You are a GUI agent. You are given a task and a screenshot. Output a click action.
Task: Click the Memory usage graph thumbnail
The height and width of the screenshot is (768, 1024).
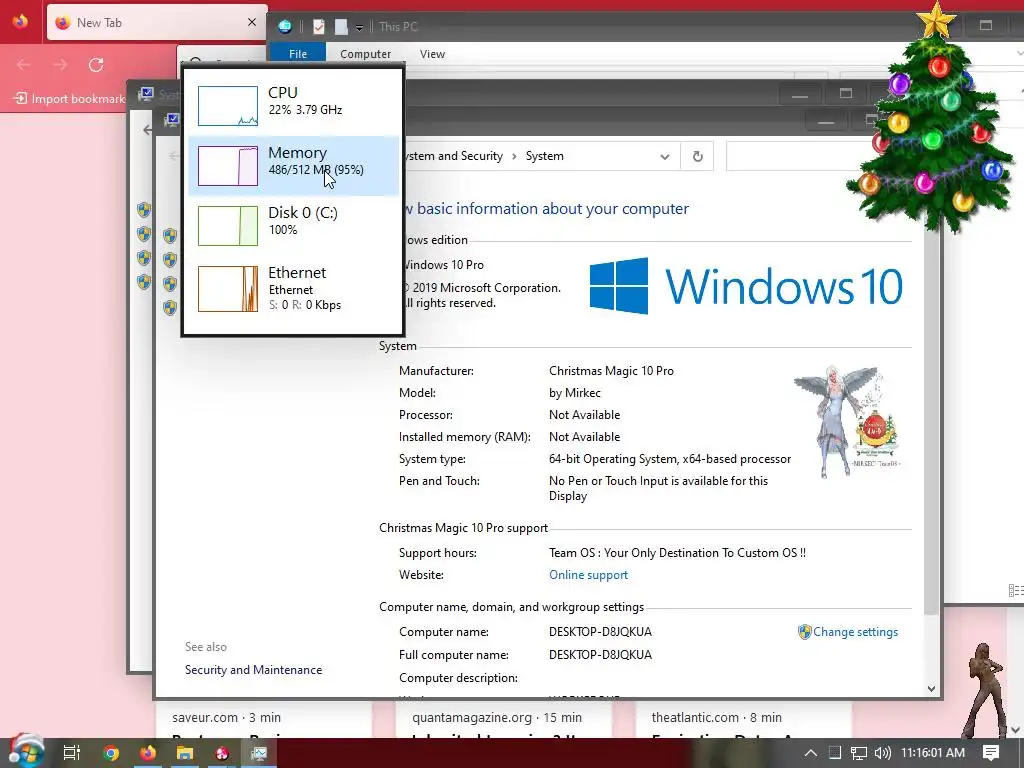[x=228, y=166]
